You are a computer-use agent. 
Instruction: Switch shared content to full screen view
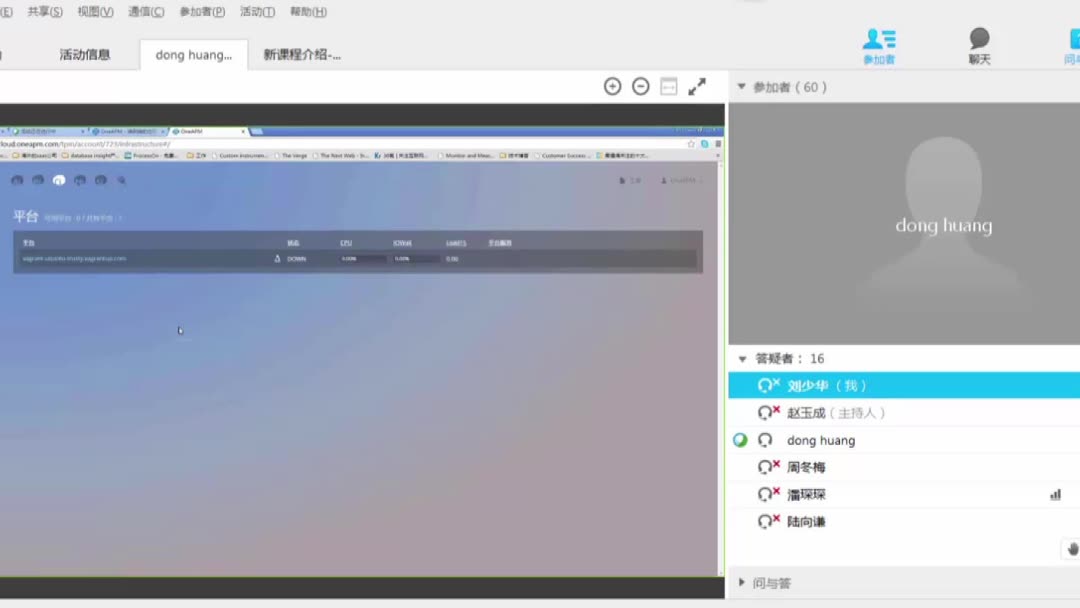click(697, 86)
